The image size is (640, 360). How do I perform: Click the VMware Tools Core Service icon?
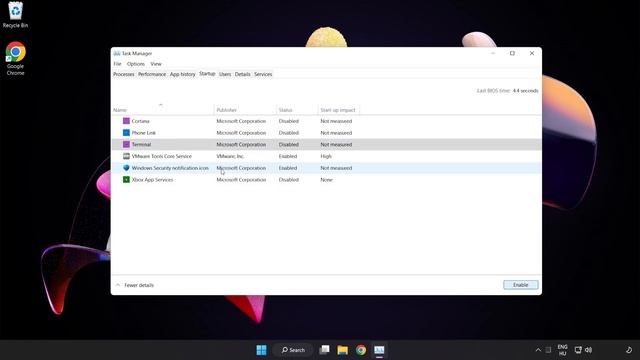click(126, 156)
